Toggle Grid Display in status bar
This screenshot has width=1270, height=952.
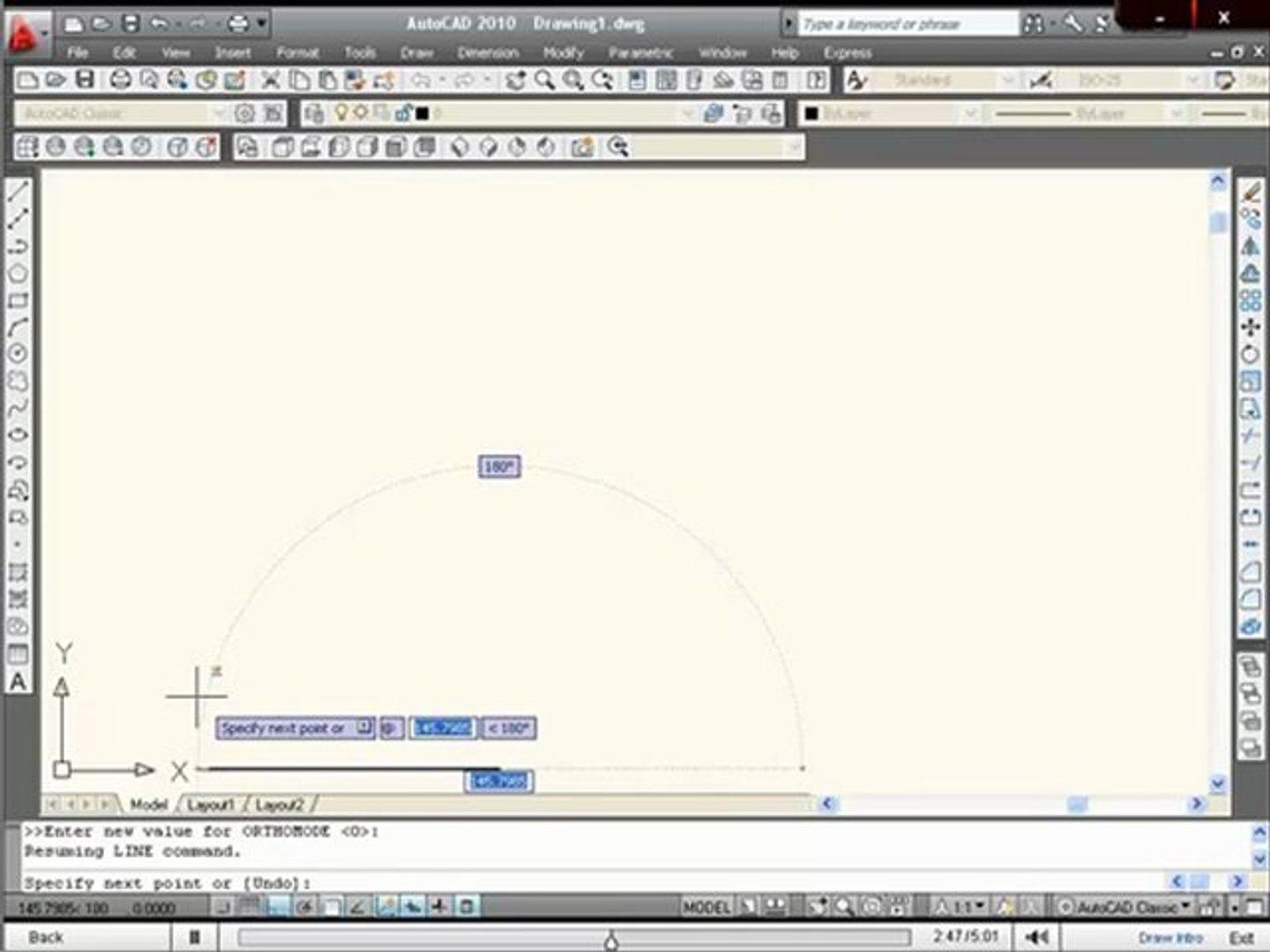click(x=250, y=906)
